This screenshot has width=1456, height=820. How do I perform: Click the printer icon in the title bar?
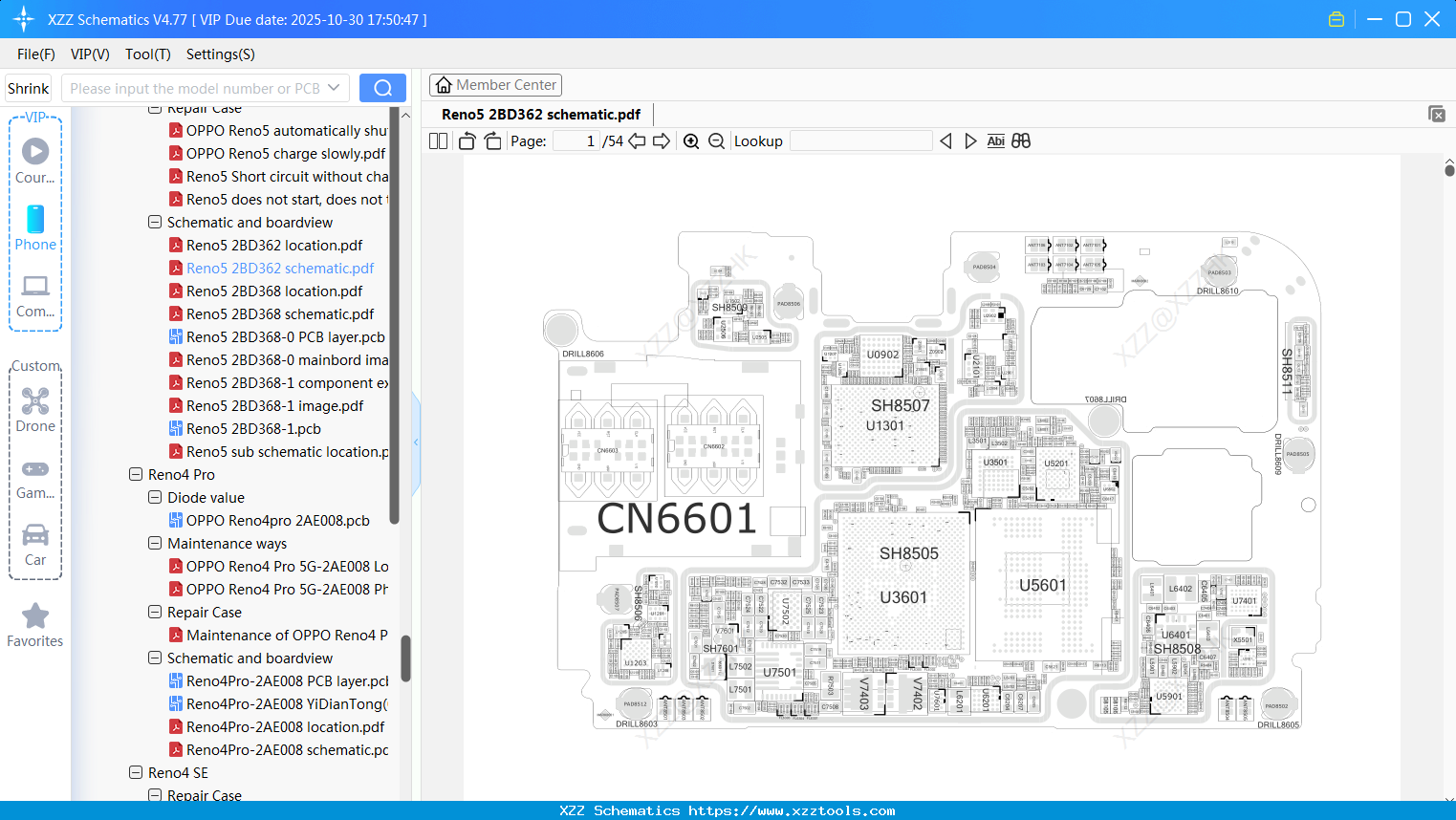[1336, 18]
